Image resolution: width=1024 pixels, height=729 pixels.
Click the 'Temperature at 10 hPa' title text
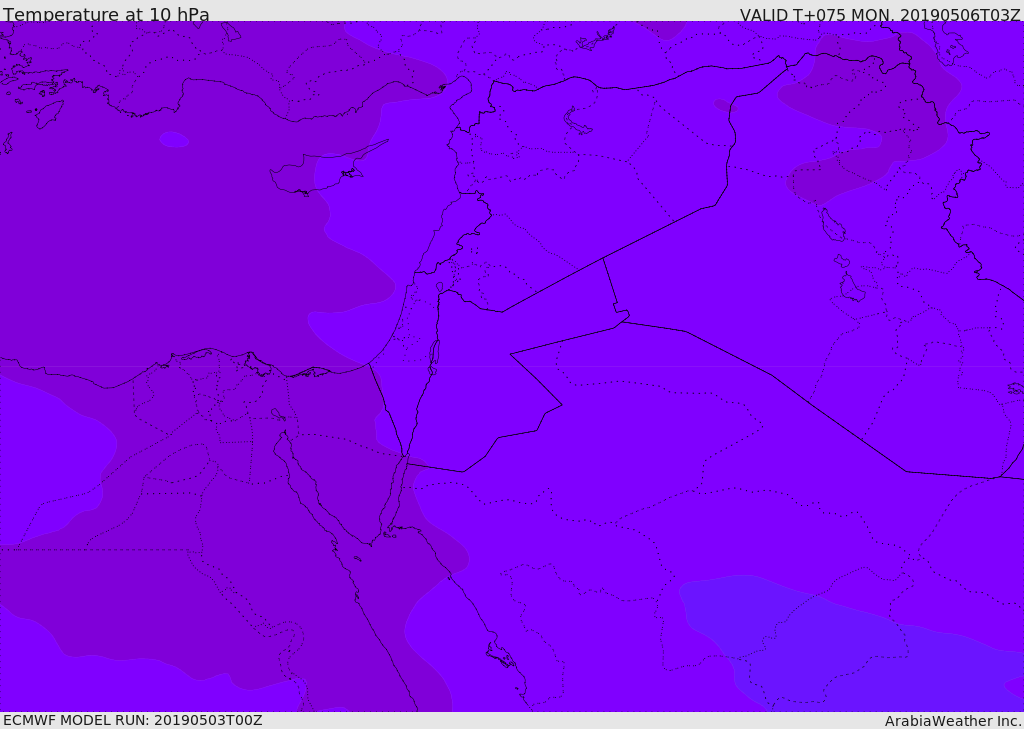(106, 13)
